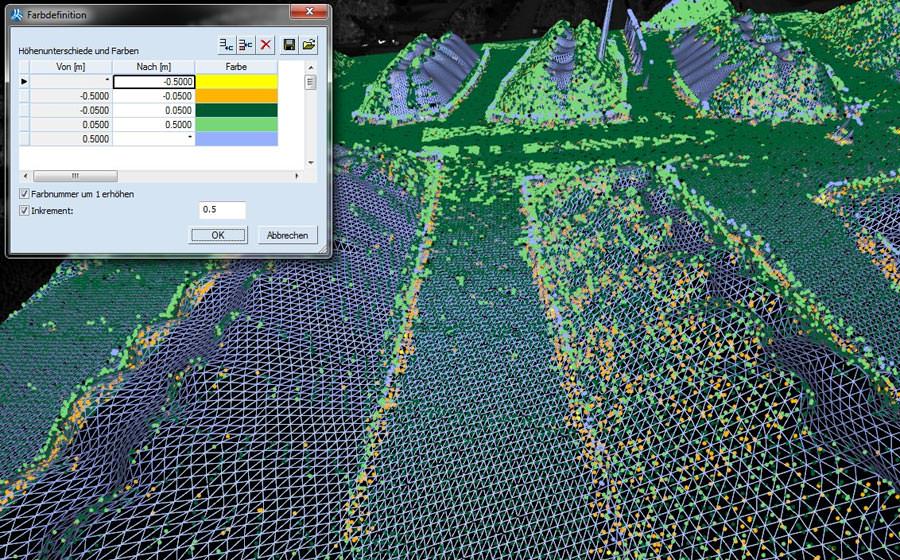Select the yellow color swatch
900x560 pixels.
point(236,81)
